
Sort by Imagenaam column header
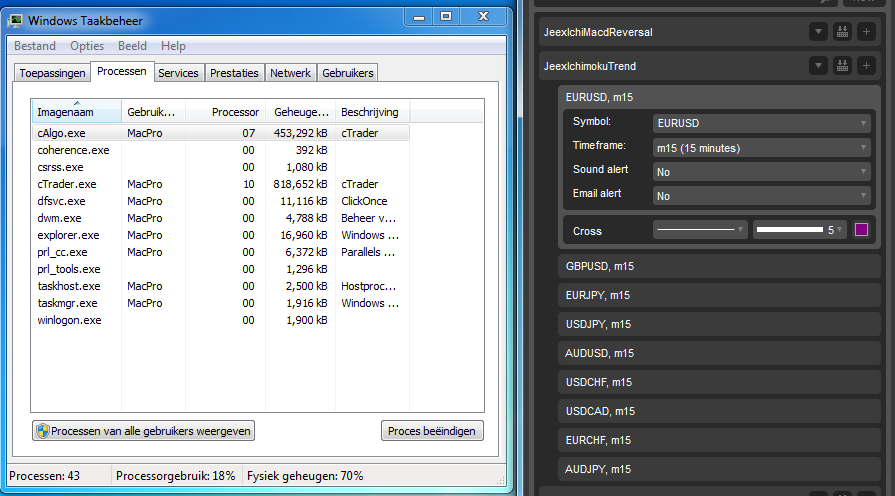pos(76,112)
